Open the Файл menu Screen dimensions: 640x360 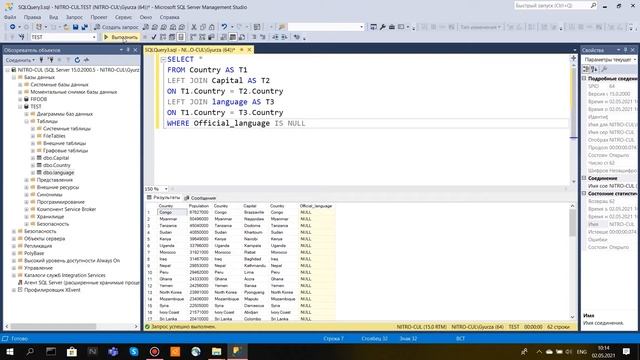coord(10,17)
